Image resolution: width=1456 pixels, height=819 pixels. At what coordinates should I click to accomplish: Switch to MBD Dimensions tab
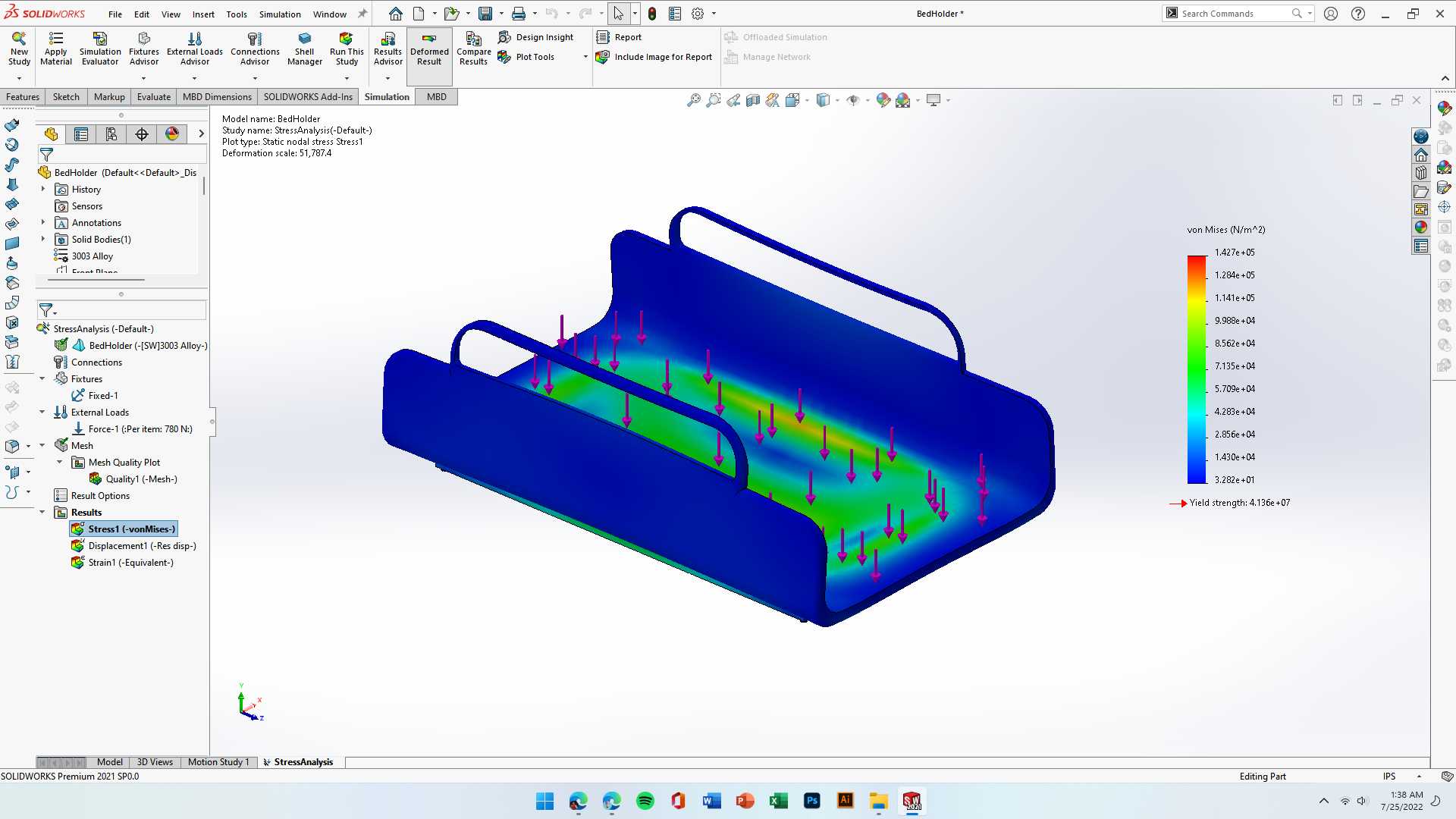(217, 97)
